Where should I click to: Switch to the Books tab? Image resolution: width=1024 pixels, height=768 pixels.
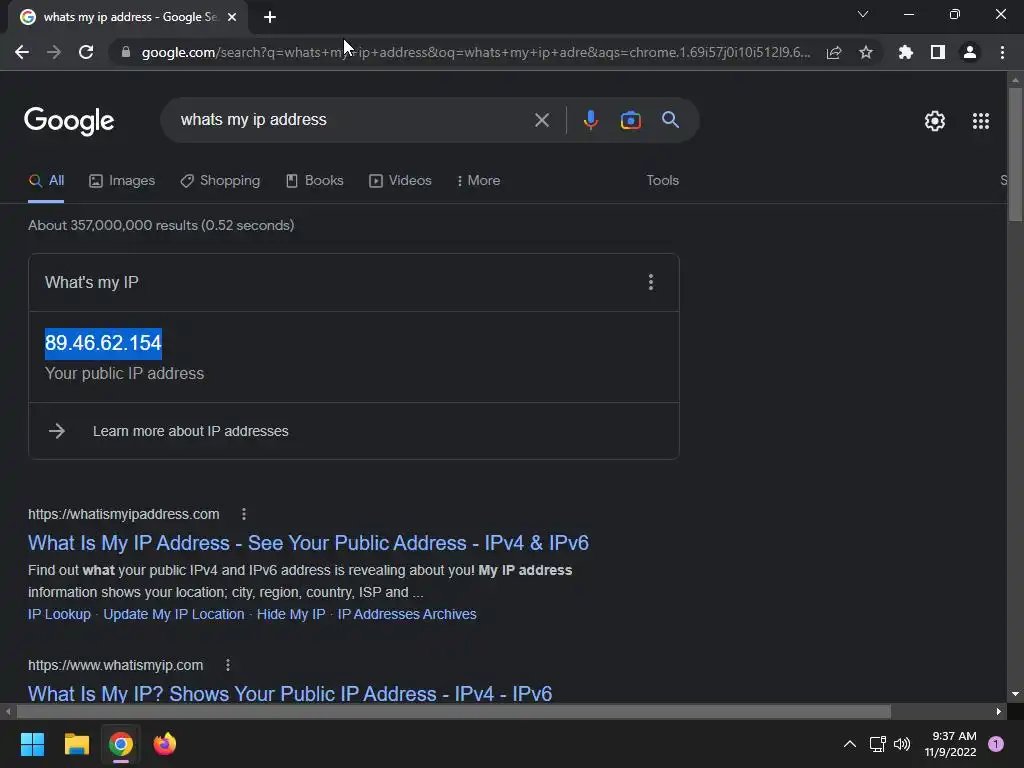315,181
